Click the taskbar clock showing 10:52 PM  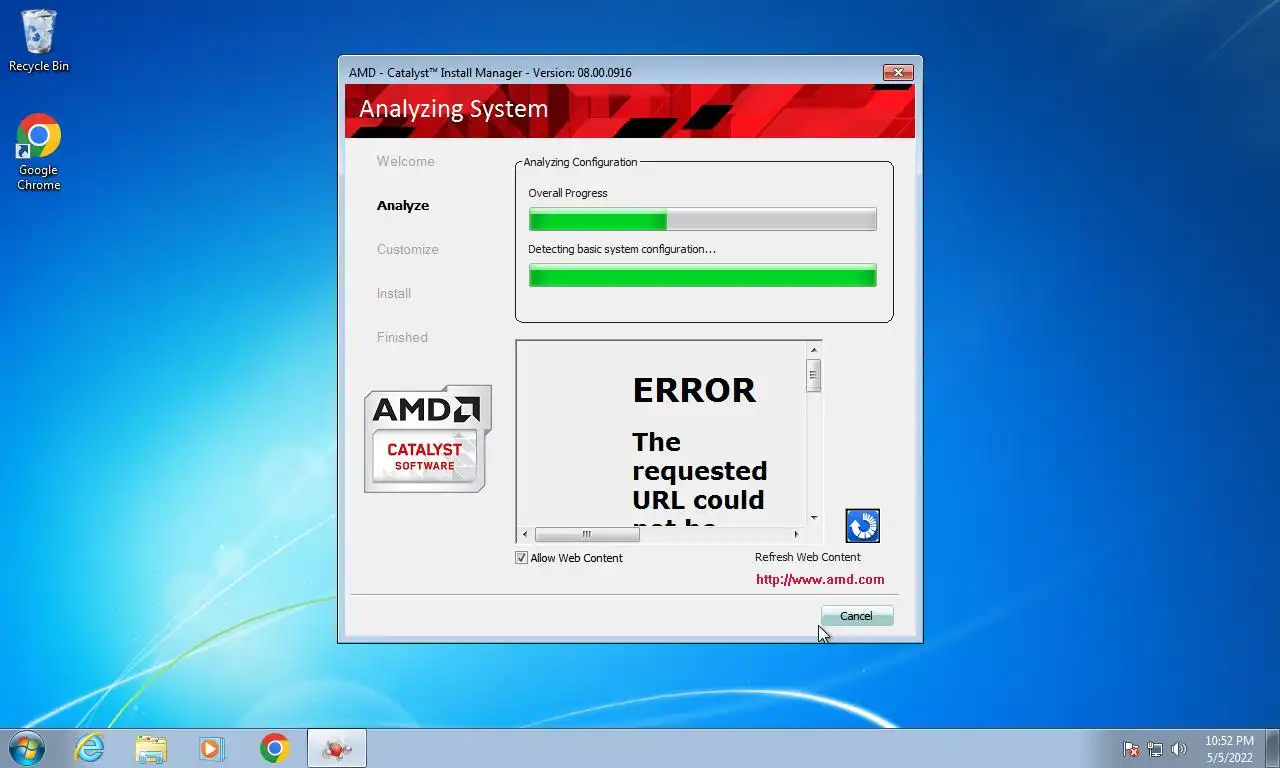1229,749
